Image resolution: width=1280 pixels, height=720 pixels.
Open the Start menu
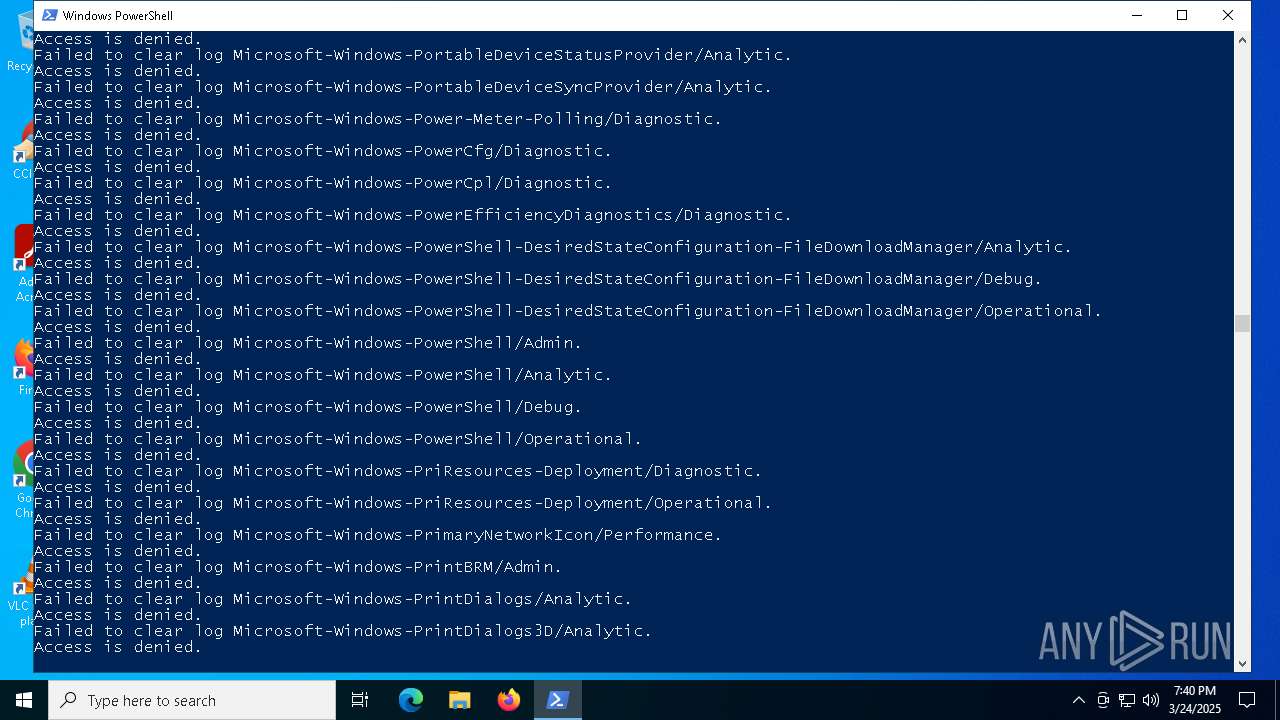pos(24,700)
